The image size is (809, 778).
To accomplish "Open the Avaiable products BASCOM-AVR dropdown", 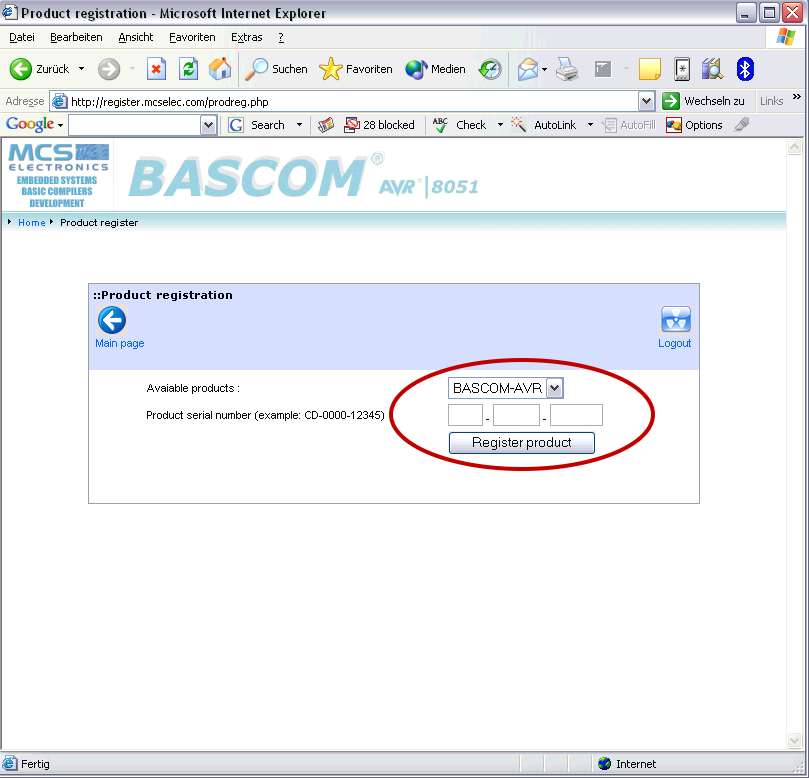I will click(506, 388).
